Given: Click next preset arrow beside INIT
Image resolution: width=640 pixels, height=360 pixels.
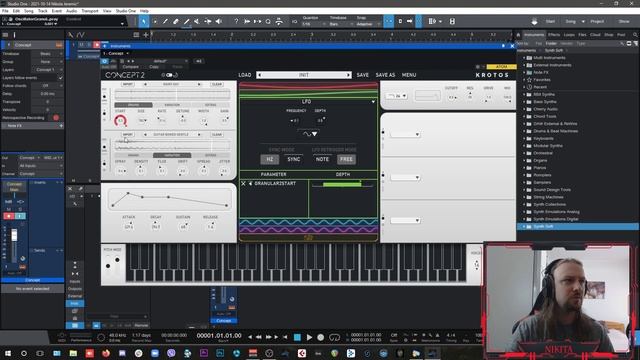Looking at the screenshot, I should [x=348, y=75].
